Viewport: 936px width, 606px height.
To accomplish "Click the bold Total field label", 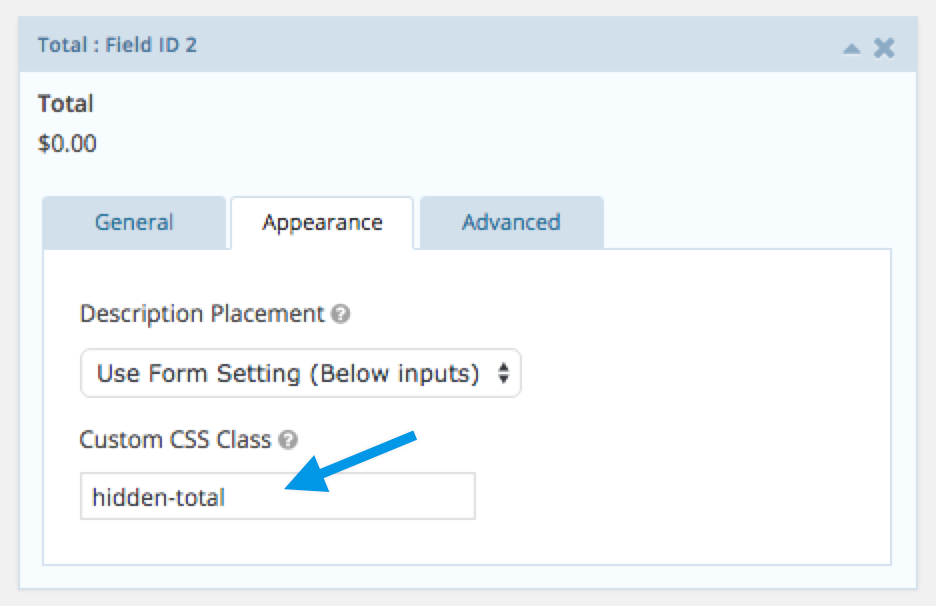I will [65, 103].
